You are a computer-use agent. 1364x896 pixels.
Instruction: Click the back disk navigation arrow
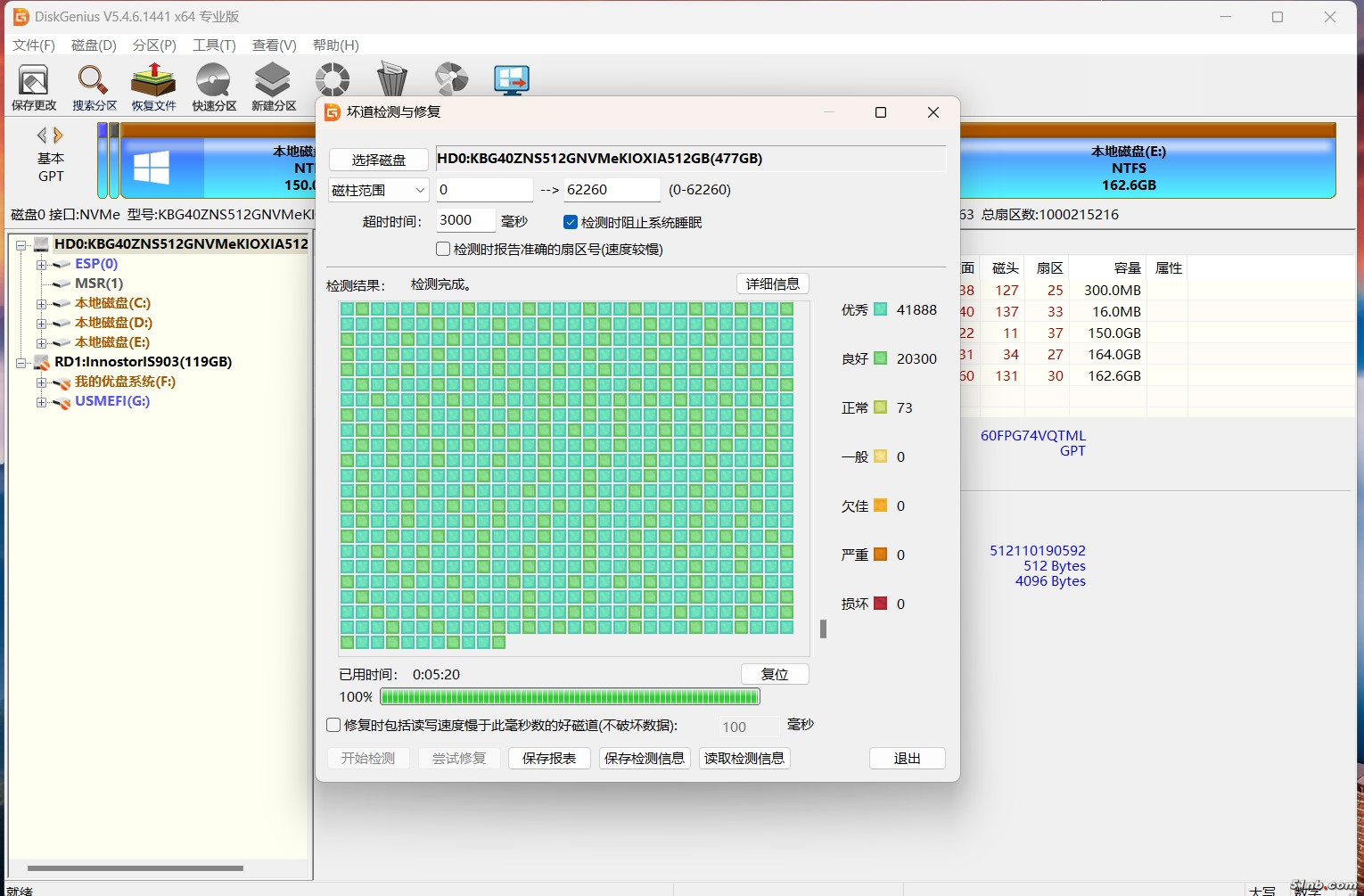click(x=41, y=136)
